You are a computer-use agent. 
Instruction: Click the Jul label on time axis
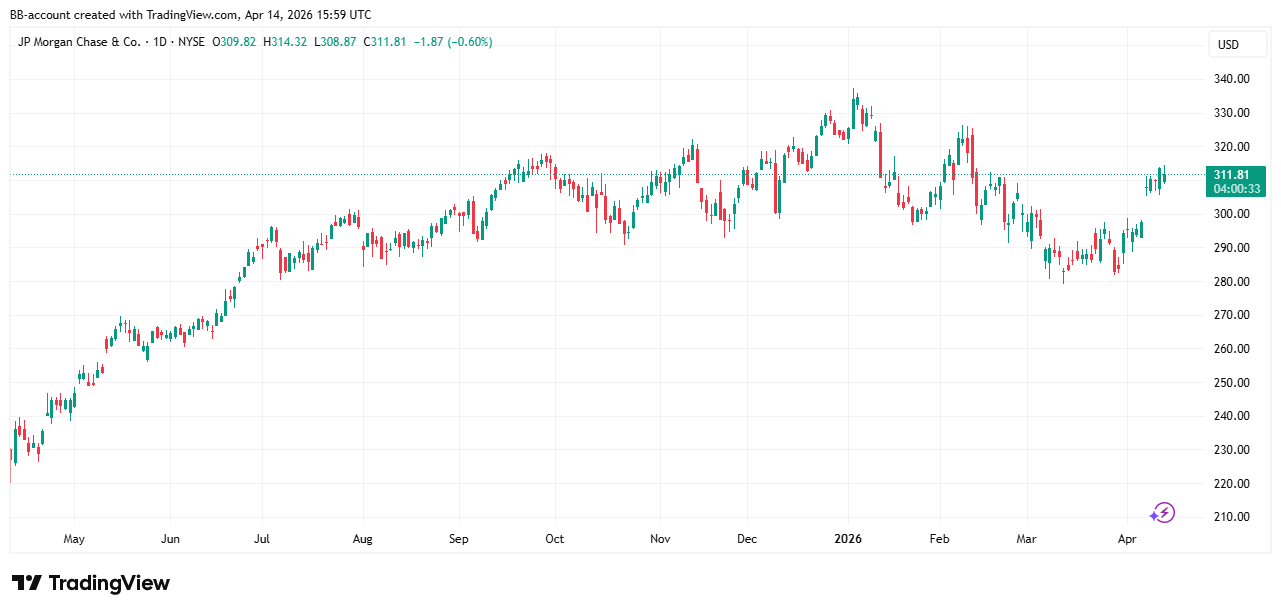click(x=261, y=539)
